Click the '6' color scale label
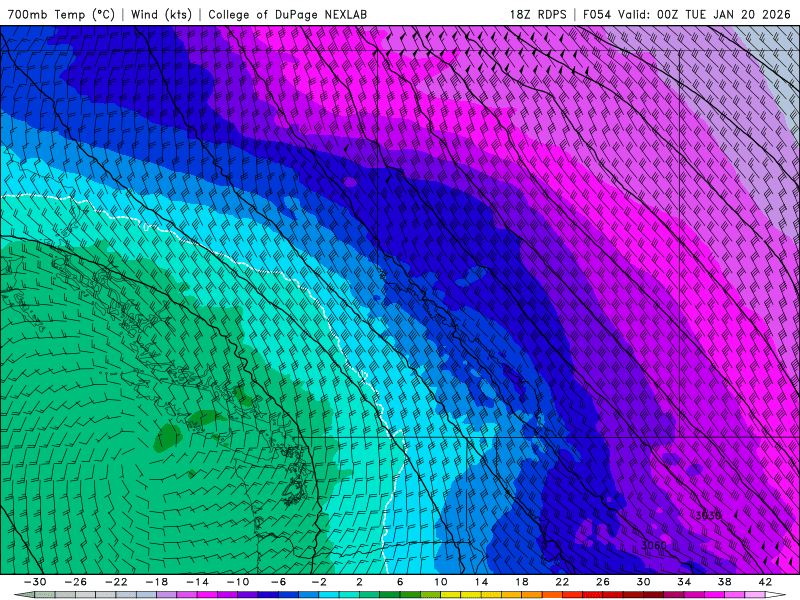Screen dimensions: 800x600 pyautogui.click(x=400, y=582)
